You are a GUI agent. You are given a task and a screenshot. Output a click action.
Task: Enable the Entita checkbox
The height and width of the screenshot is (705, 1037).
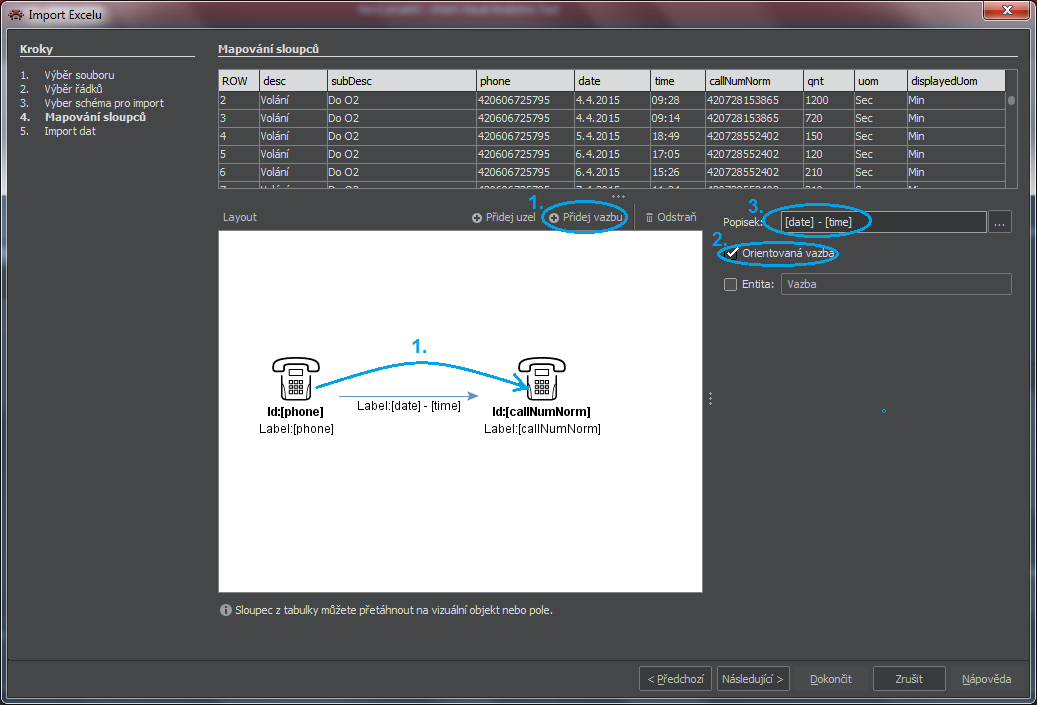pos(730,285)
